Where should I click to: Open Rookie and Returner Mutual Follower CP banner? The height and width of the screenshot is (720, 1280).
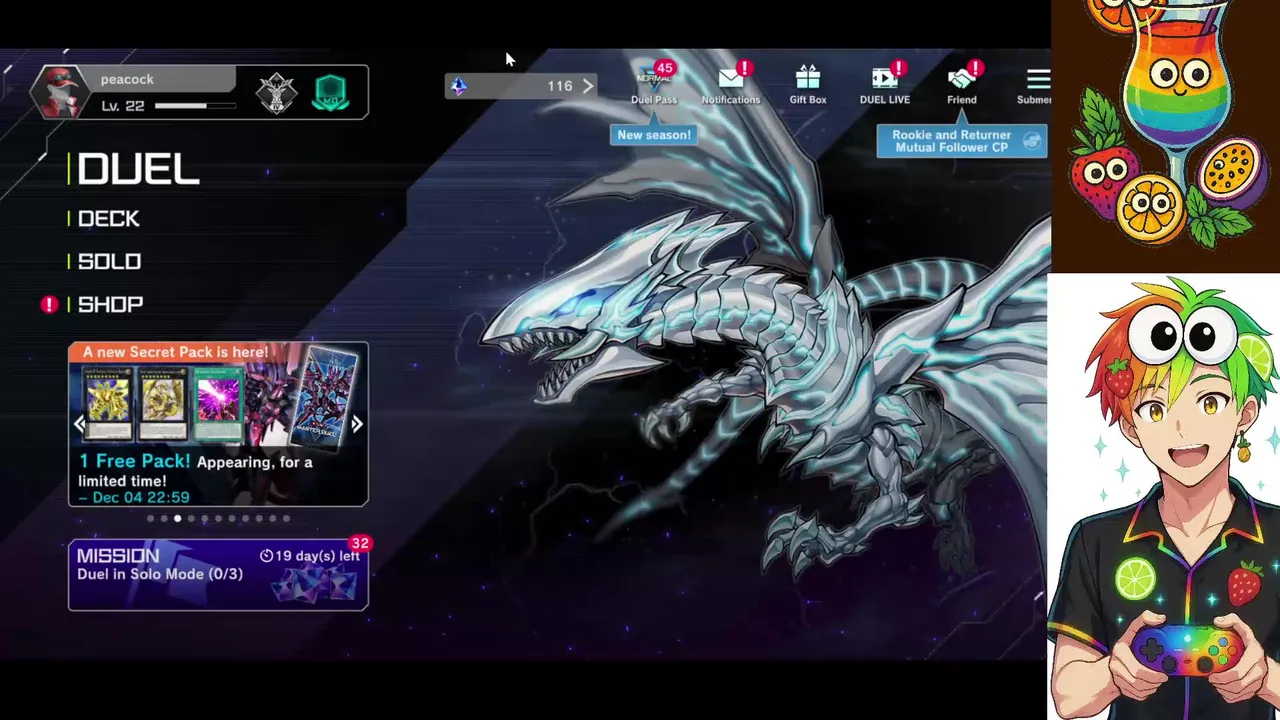tap(962, 141)
